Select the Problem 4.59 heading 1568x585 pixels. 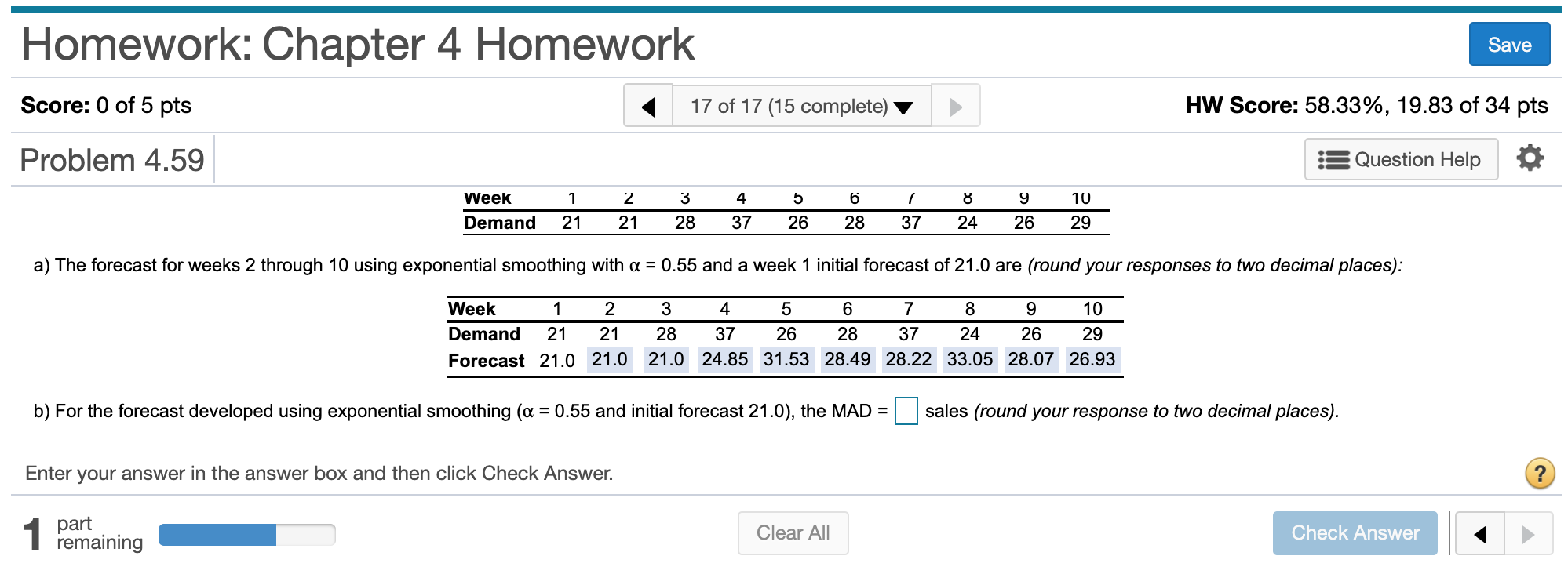(112, 159)
